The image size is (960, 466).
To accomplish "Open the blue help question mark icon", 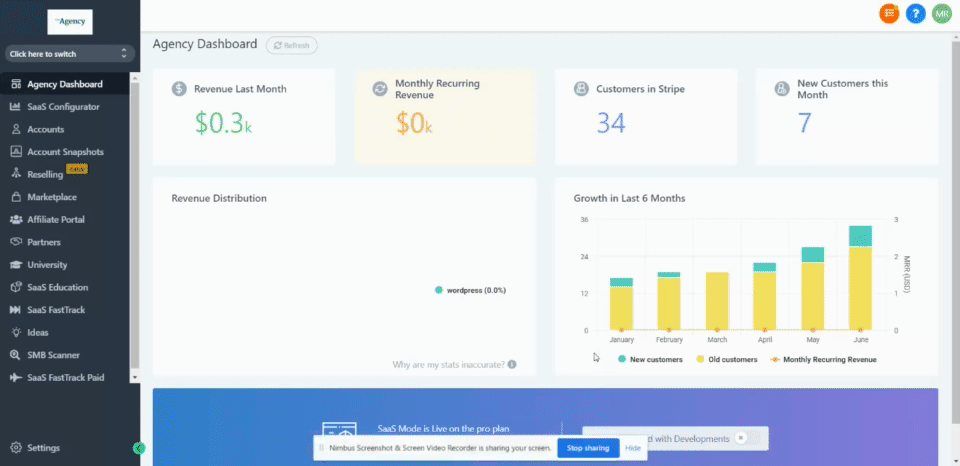I will point(915,14).
